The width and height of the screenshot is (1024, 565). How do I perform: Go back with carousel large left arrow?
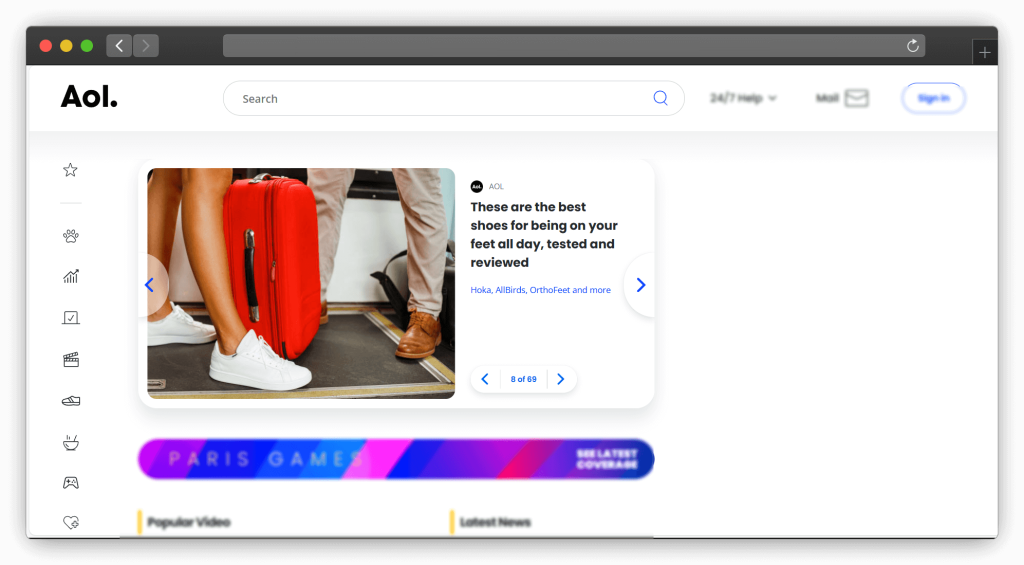tap(150, 285)
